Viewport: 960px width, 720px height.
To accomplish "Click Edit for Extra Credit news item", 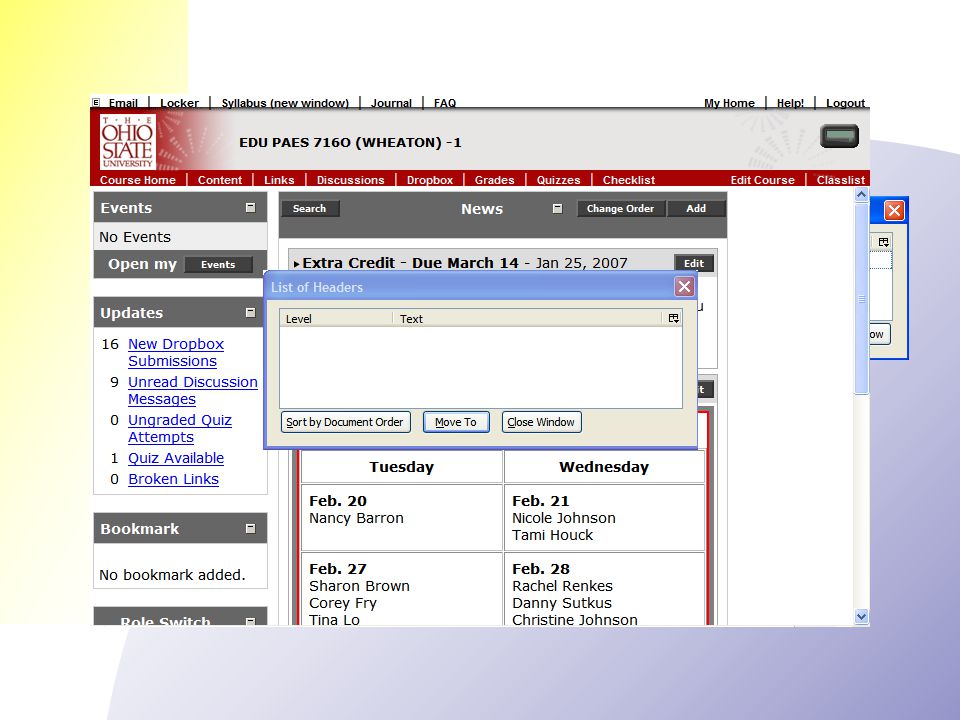I will 694,263.
